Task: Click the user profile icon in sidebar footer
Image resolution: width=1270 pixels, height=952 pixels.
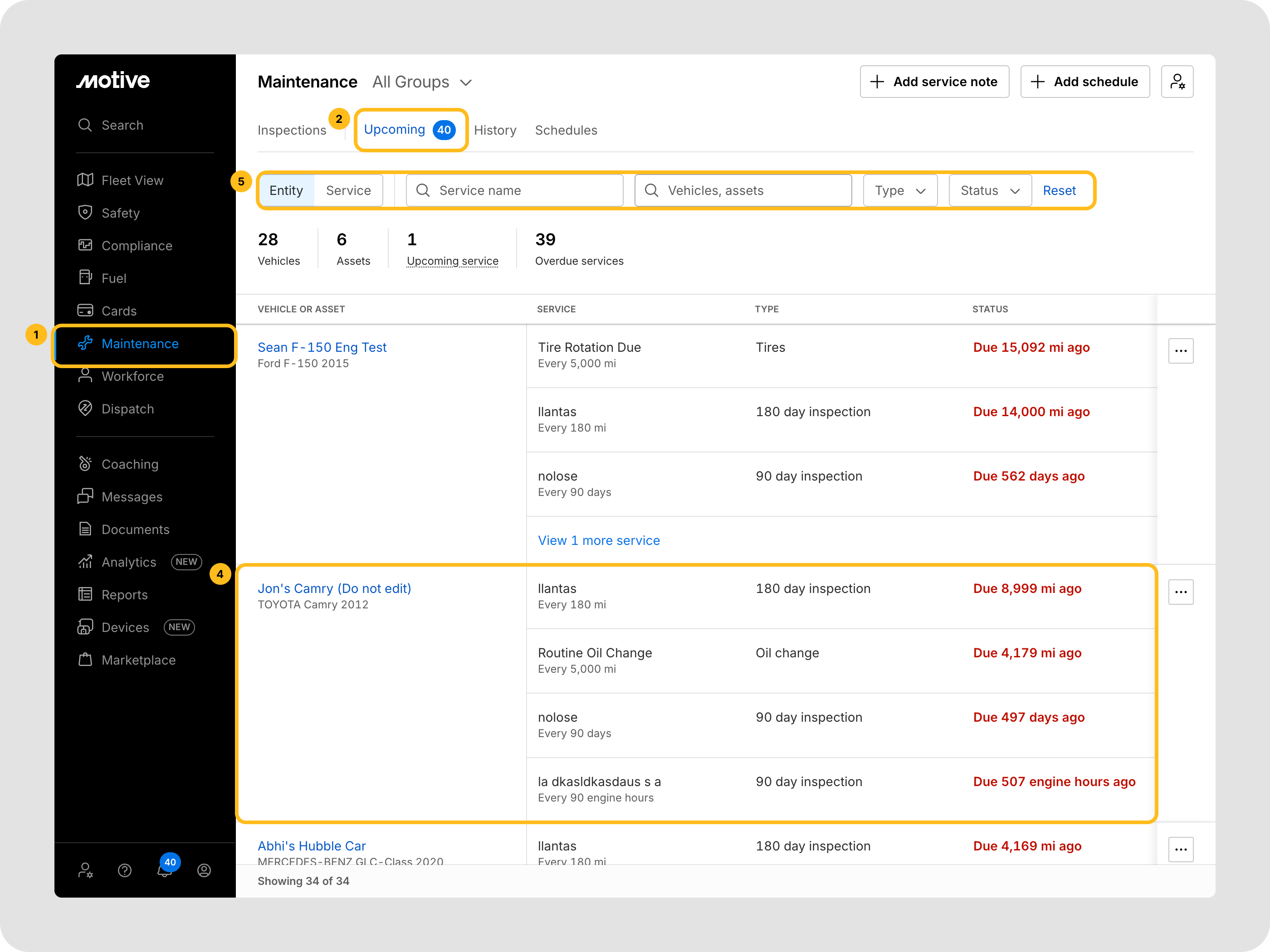Action: (x=204, y=870)
